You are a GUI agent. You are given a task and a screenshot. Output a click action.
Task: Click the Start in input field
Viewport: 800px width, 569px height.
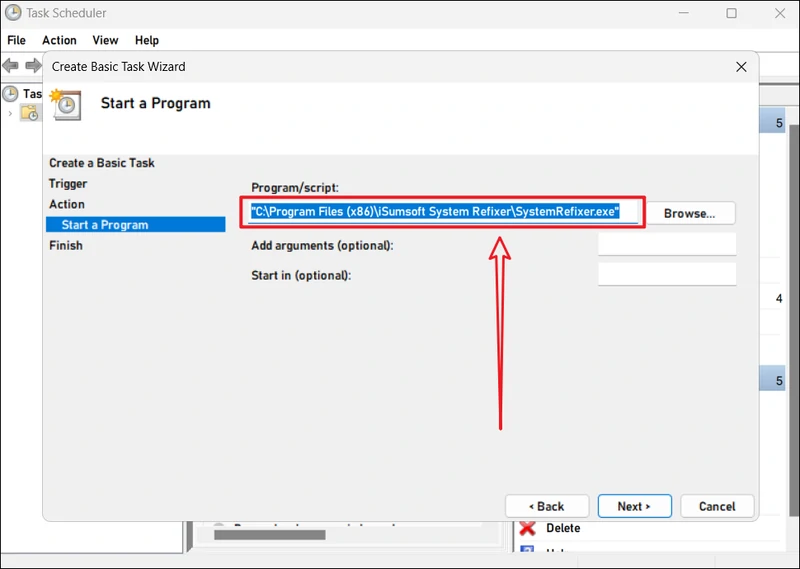[x=667, y=274]
